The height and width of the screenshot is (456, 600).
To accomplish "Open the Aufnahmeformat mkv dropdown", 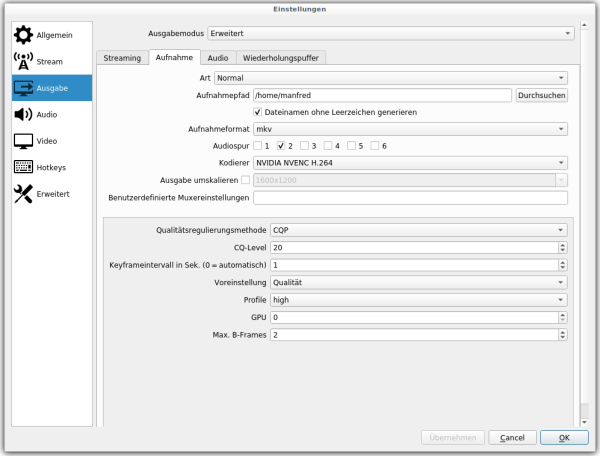I will (x=410, y=129).
